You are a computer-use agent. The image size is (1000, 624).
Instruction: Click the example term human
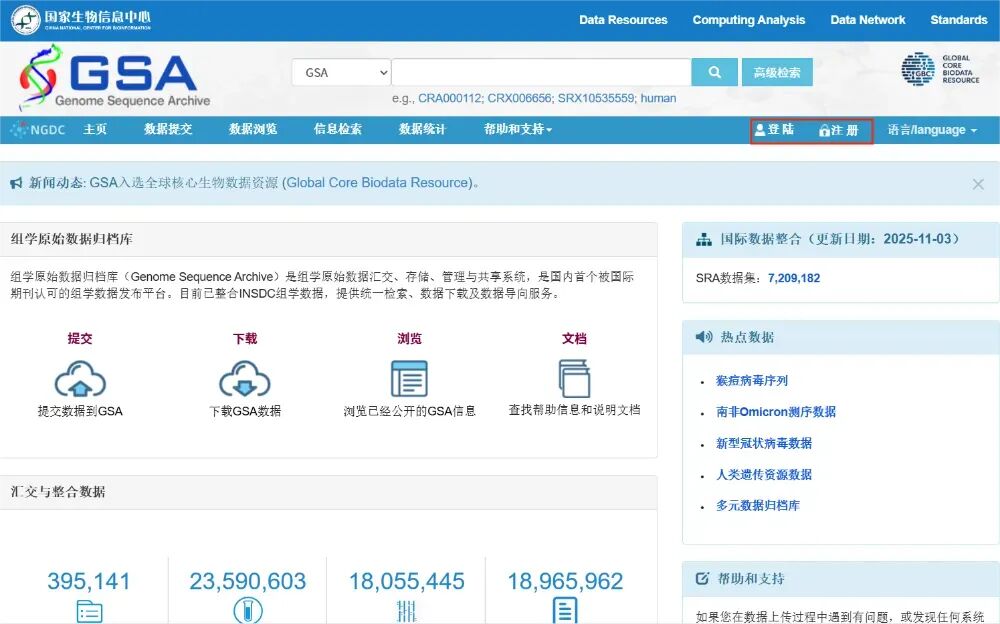click(x=658, y=98)
